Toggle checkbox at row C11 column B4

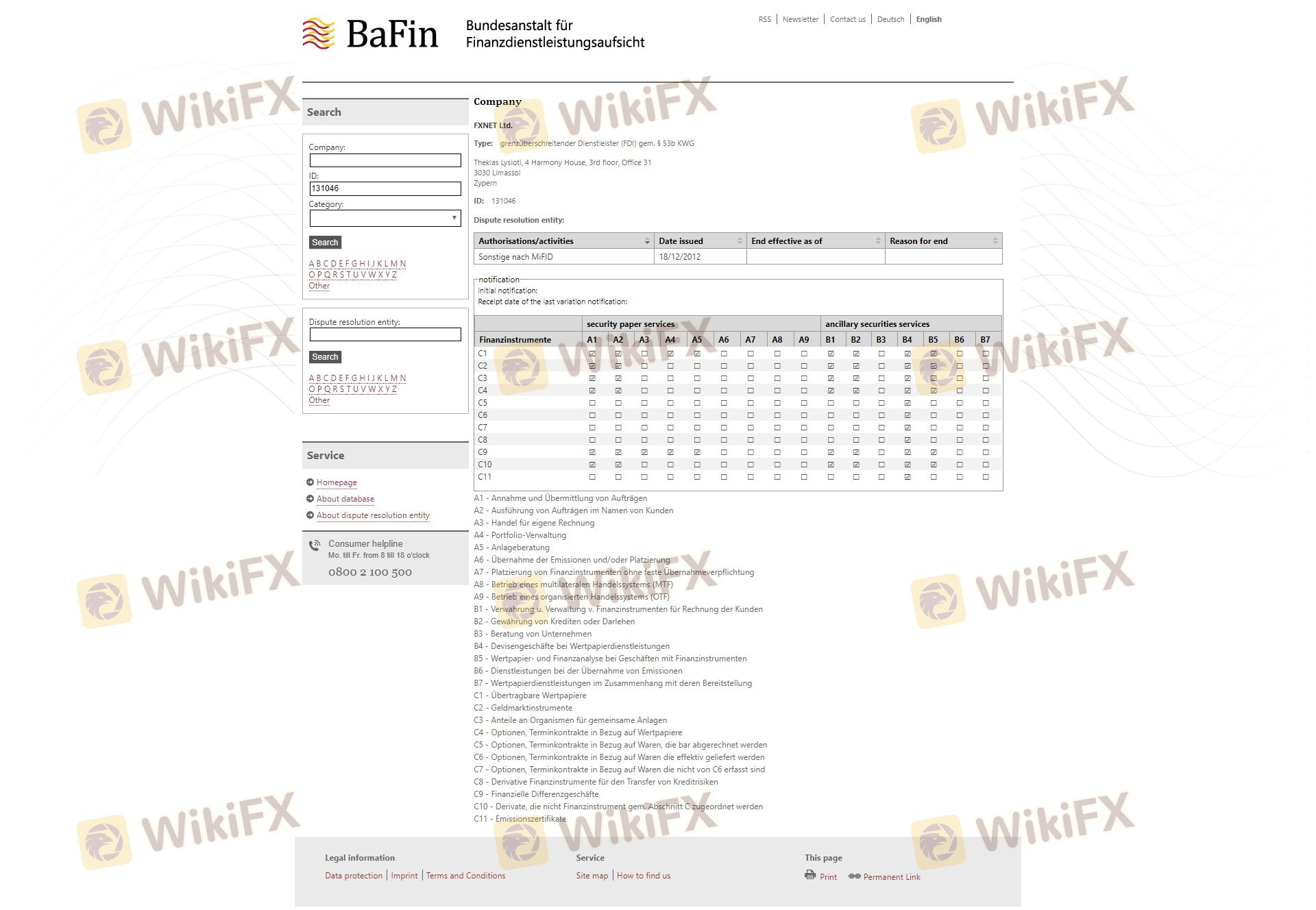[x=907, y=477]
